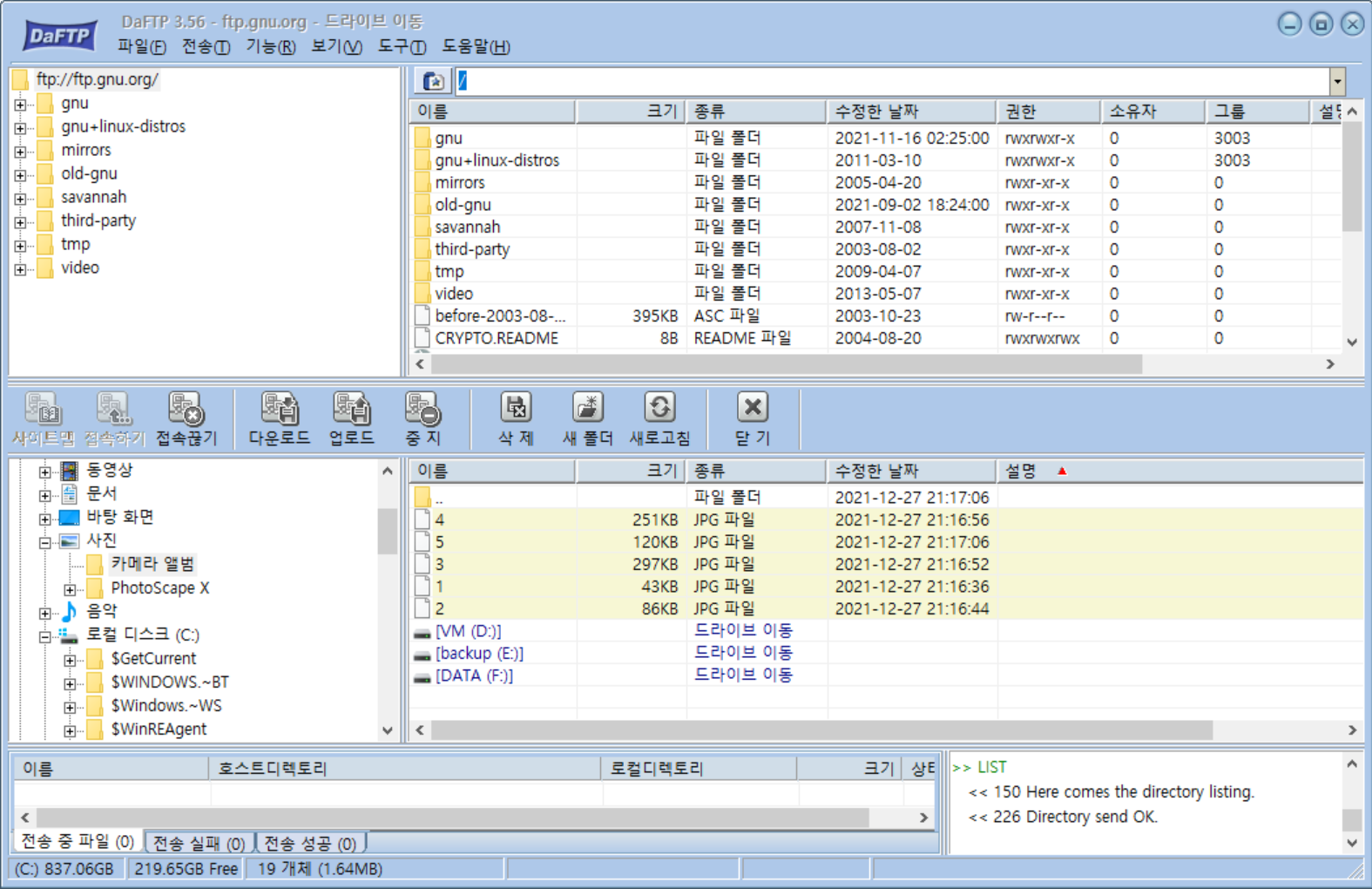1372x889 pixels.
Task: Select the 카메라 앨범 folder in local tree
Action: coord(152,564)
